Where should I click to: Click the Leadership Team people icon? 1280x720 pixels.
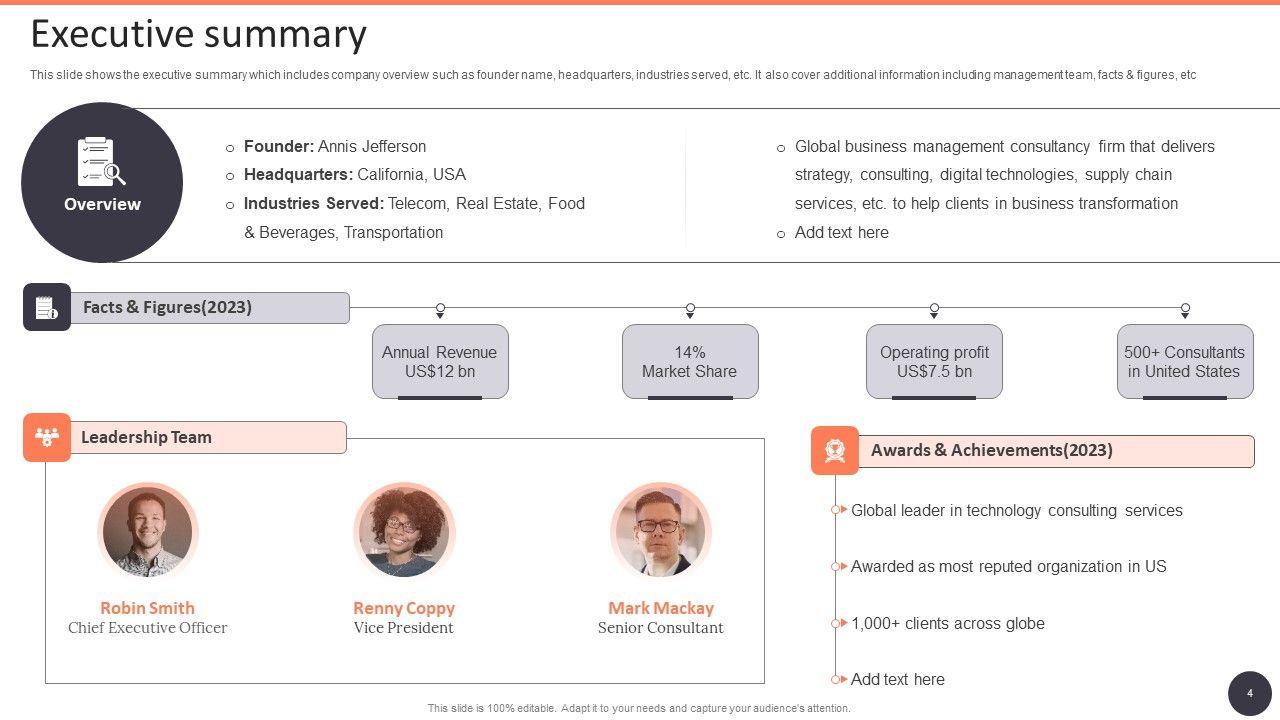47,437
